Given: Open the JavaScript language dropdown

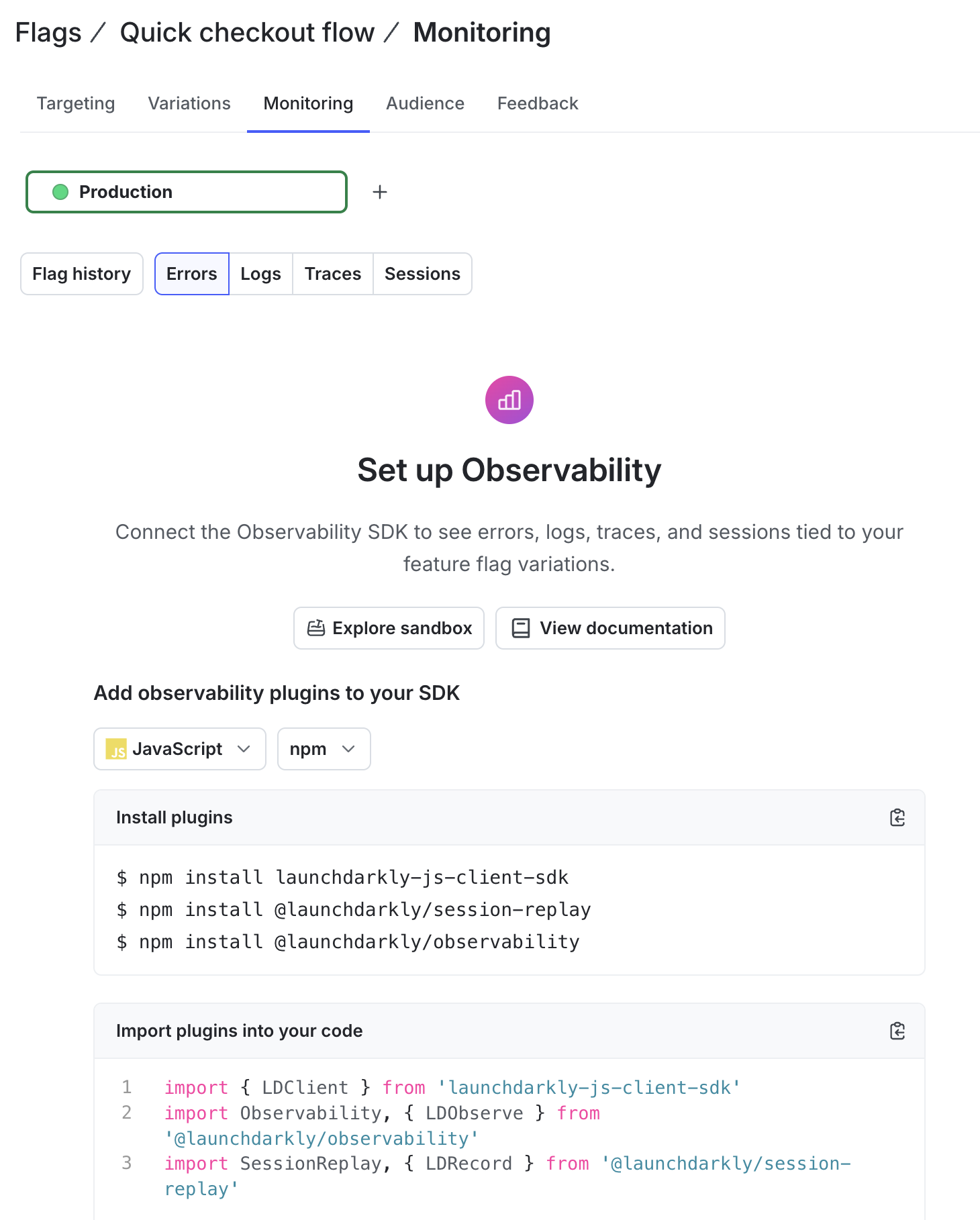Looking at the screenshot, I should [179, 749].
